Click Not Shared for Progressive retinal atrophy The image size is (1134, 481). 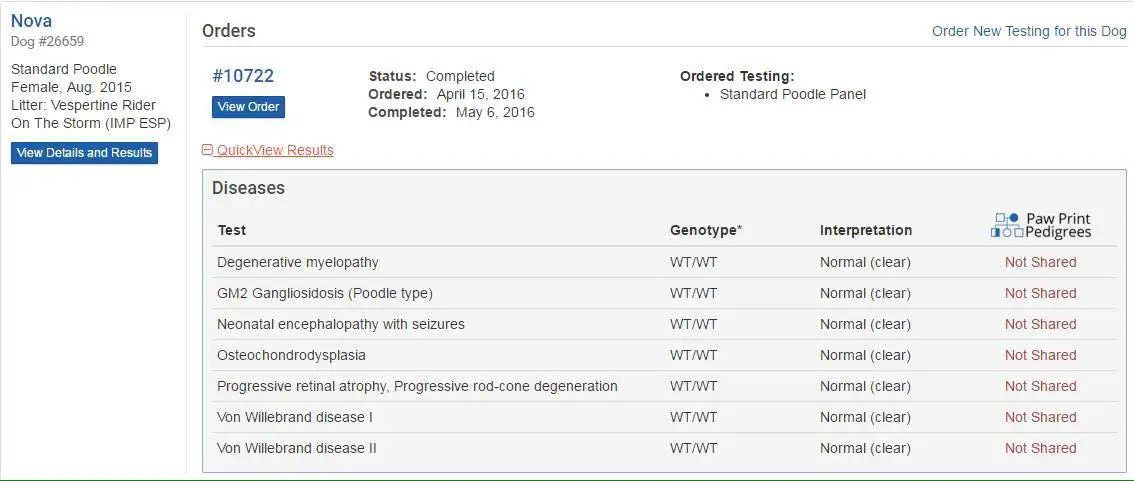(1041, 386)
